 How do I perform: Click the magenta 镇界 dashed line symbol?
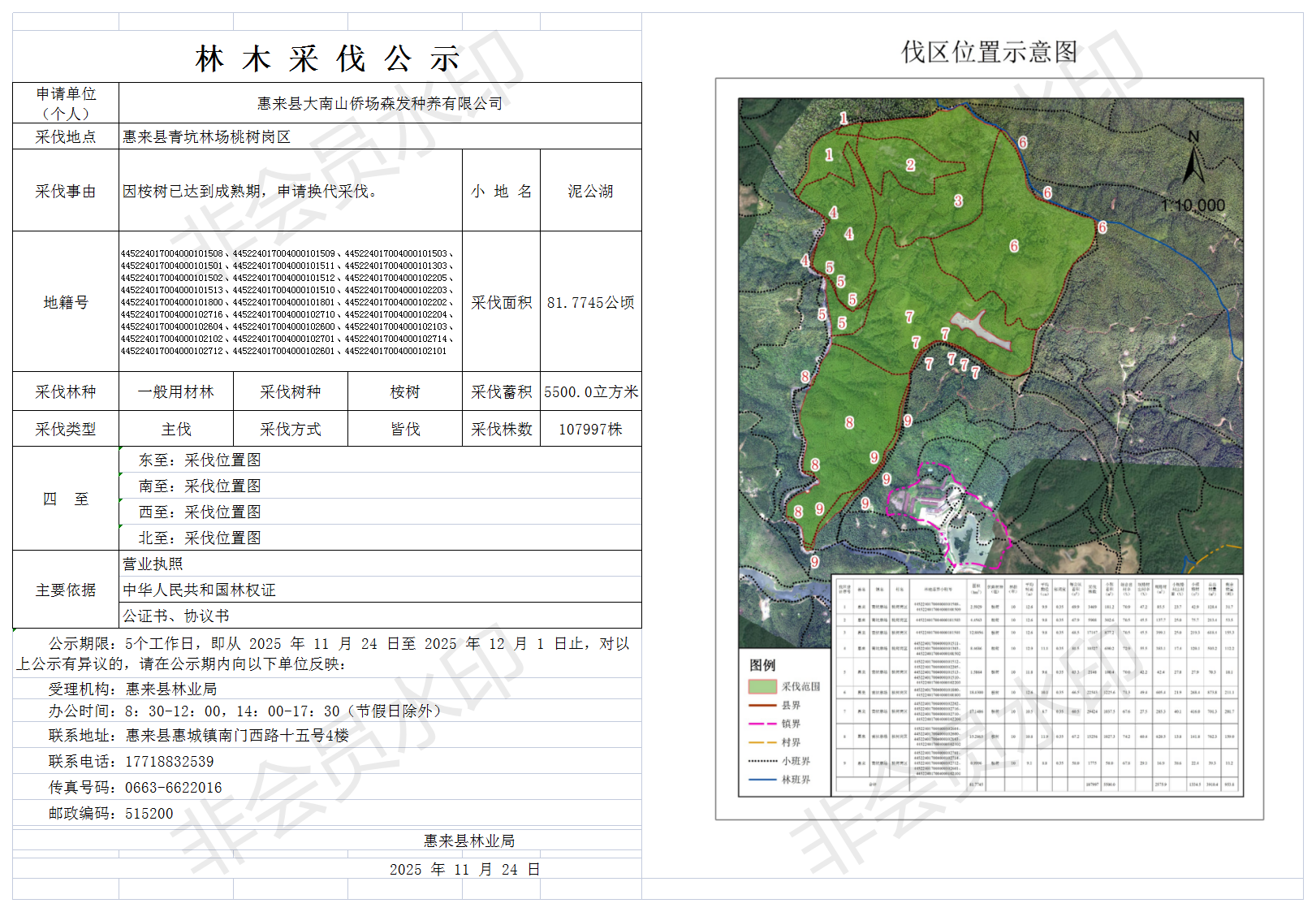[x=762, y=724]
